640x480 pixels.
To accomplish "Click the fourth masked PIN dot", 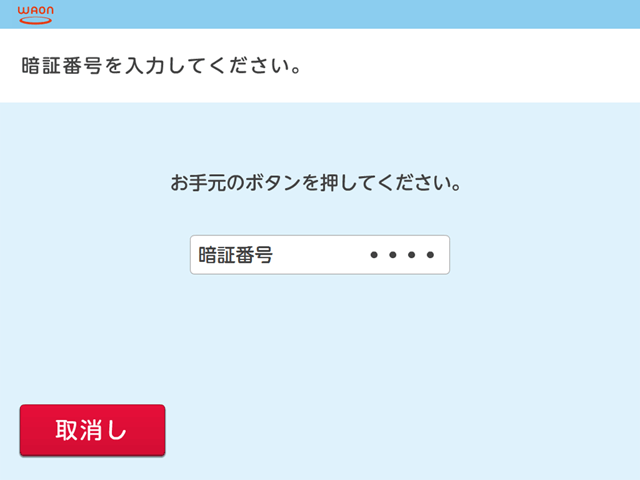I will point(430,255).
